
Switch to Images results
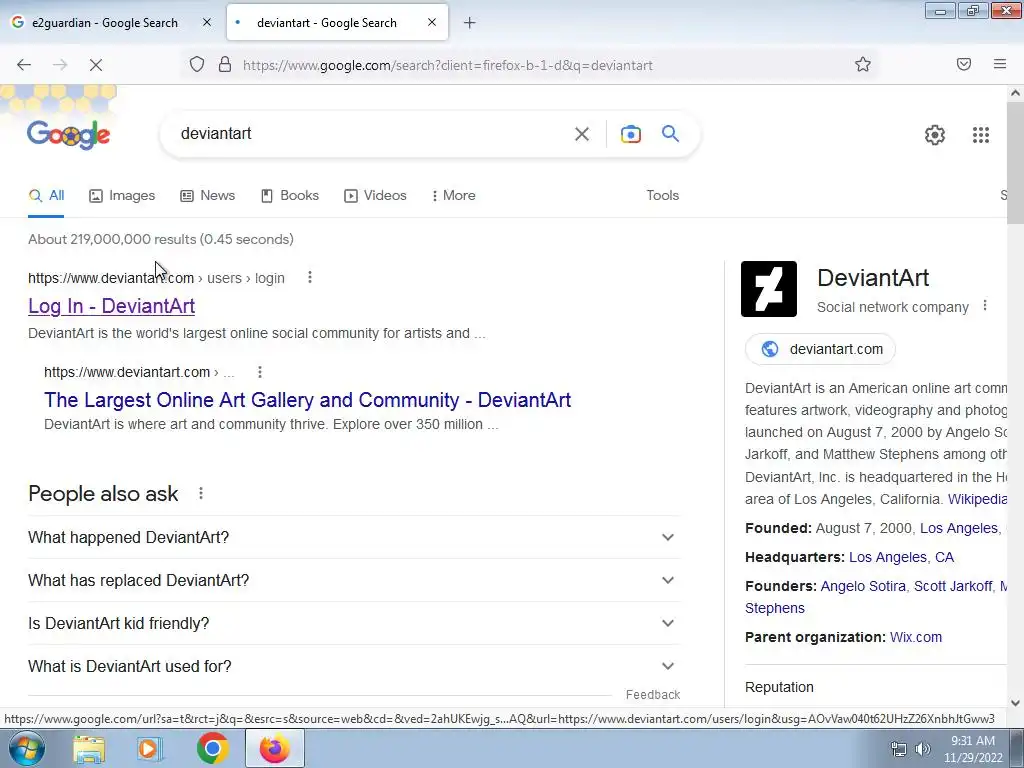122,195
